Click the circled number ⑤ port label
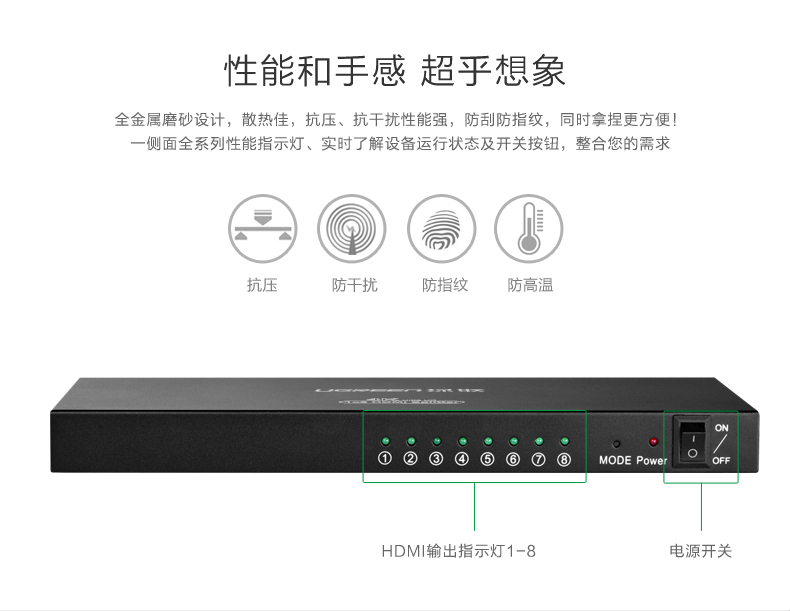Screen dimensions: 790x611 point(487,459)
